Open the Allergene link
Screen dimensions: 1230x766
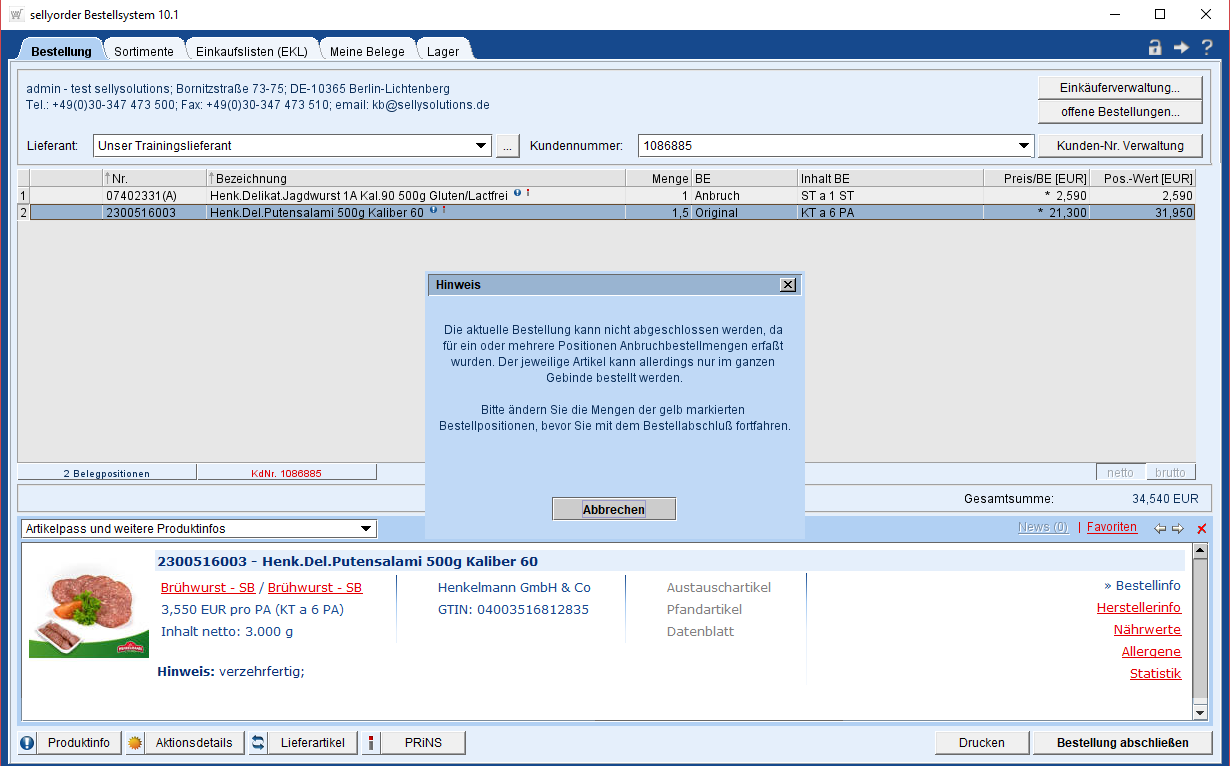point(1151,652)
